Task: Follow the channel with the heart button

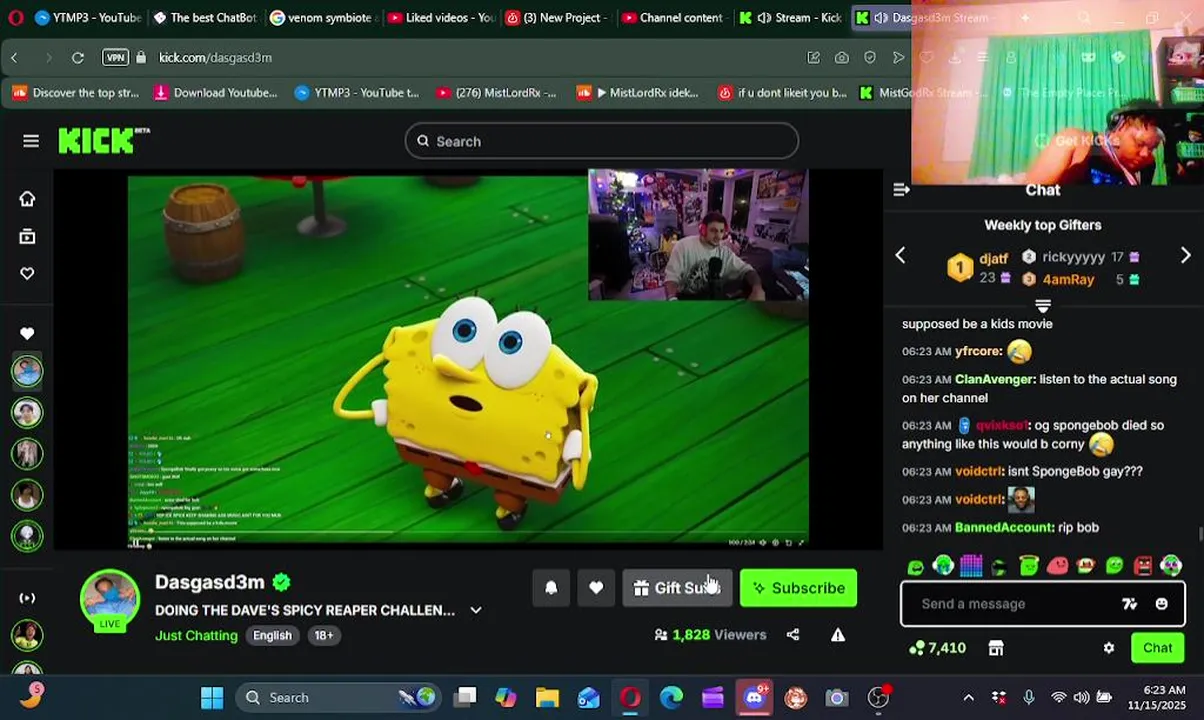Action: click(x=596, y=588)
